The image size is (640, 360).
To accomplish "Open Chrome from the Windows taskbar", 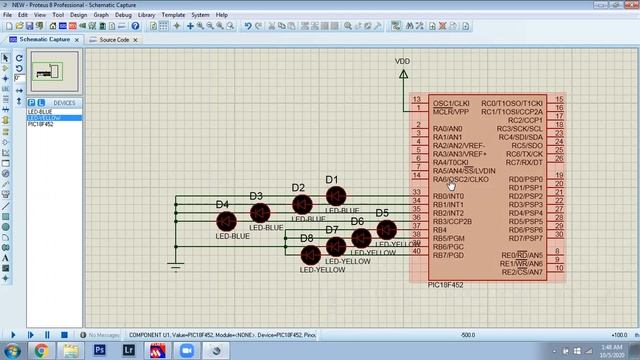I will pyautogui.click(x=41, y=351).
